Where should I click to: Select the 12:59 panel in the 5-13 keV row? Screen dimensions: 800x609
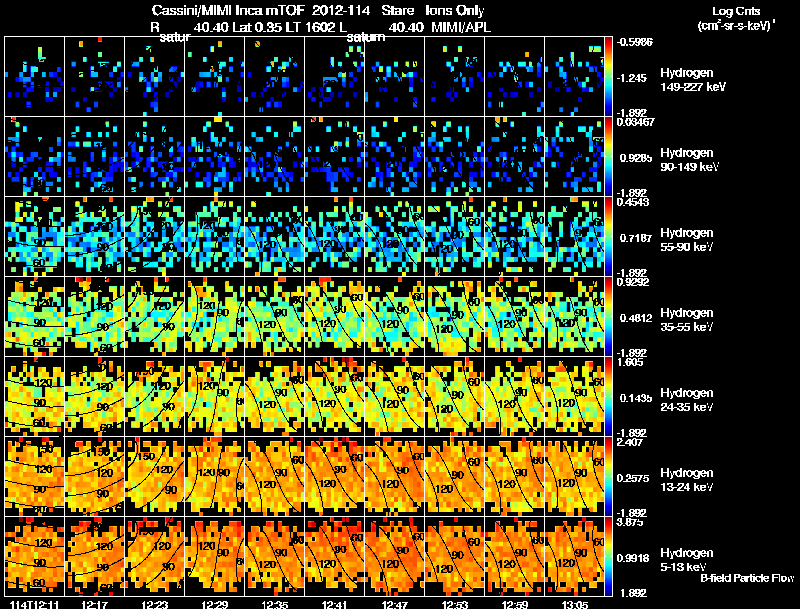click(514, 556)
